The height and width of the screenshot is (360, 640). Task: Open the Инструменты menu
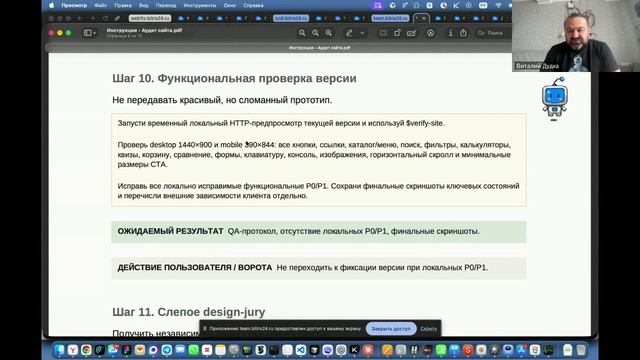(x=200, y=5)
